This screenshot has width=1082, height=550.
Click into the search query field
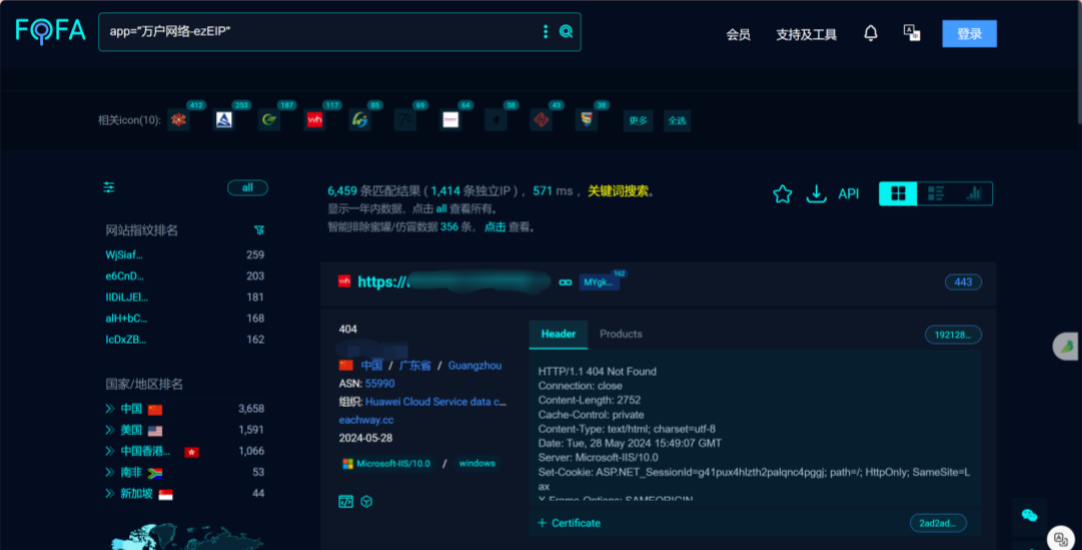click(321, 32)
